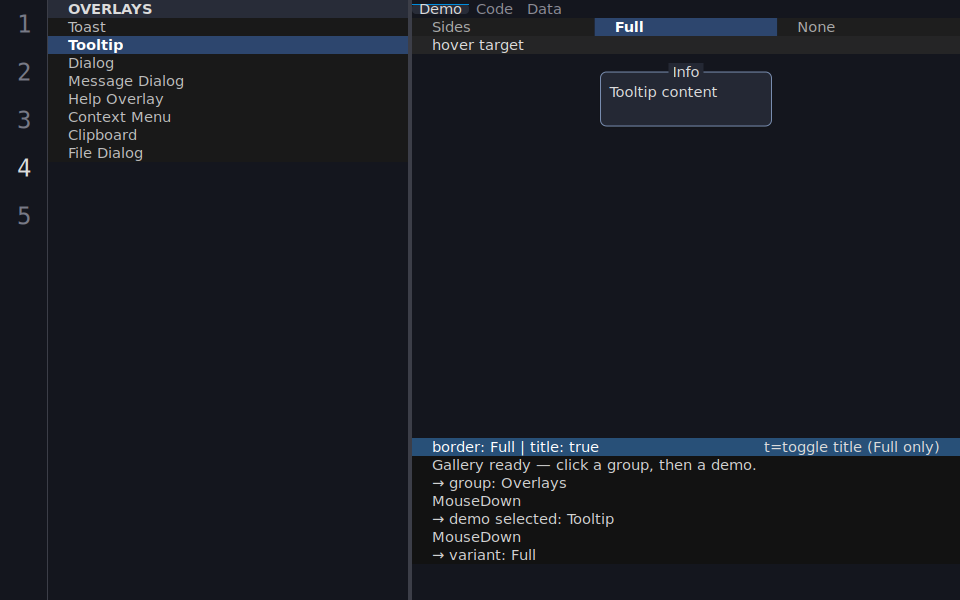
Task: Jump to group number 5
Action: coord(24,216)
